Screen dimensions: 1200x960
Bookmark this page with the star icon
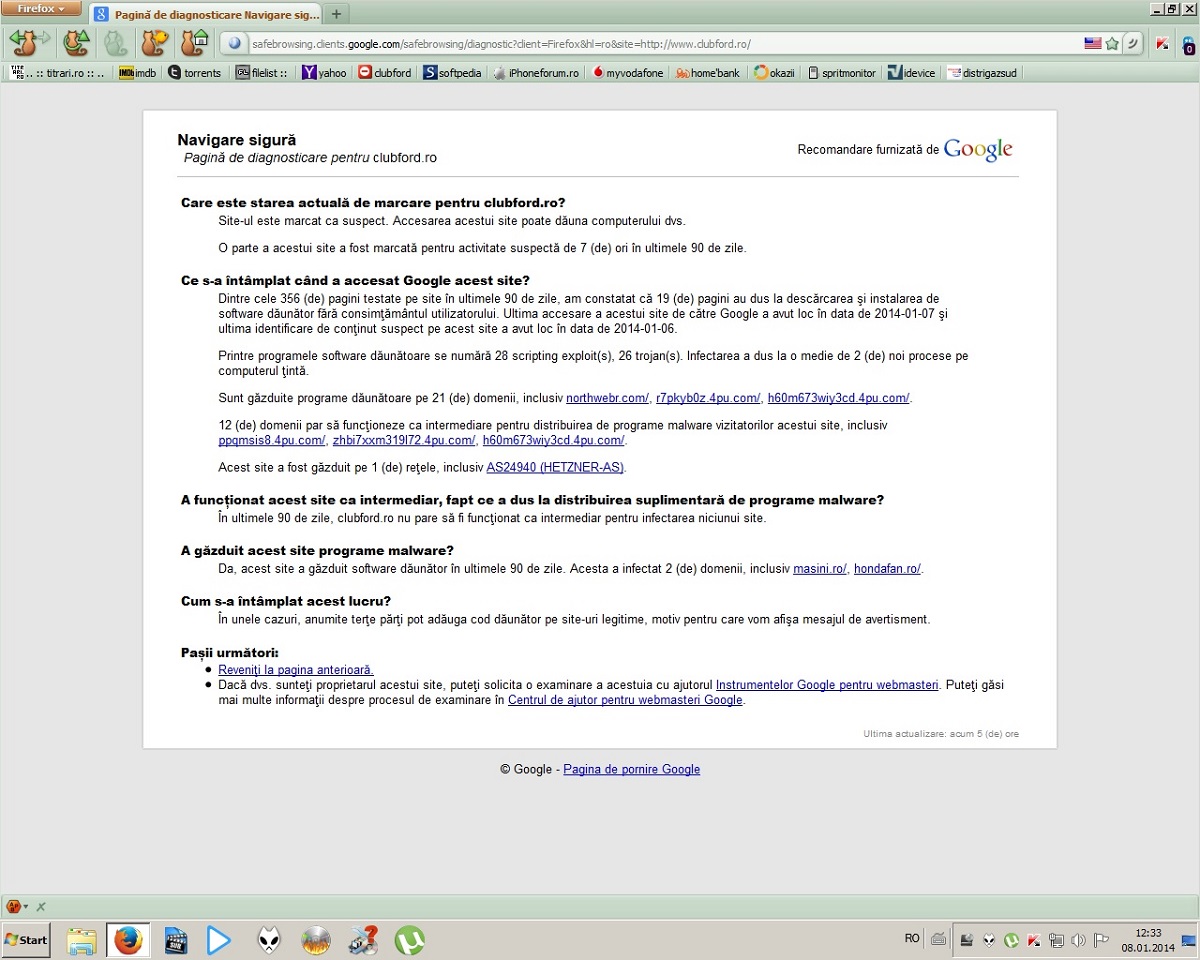1112,44
